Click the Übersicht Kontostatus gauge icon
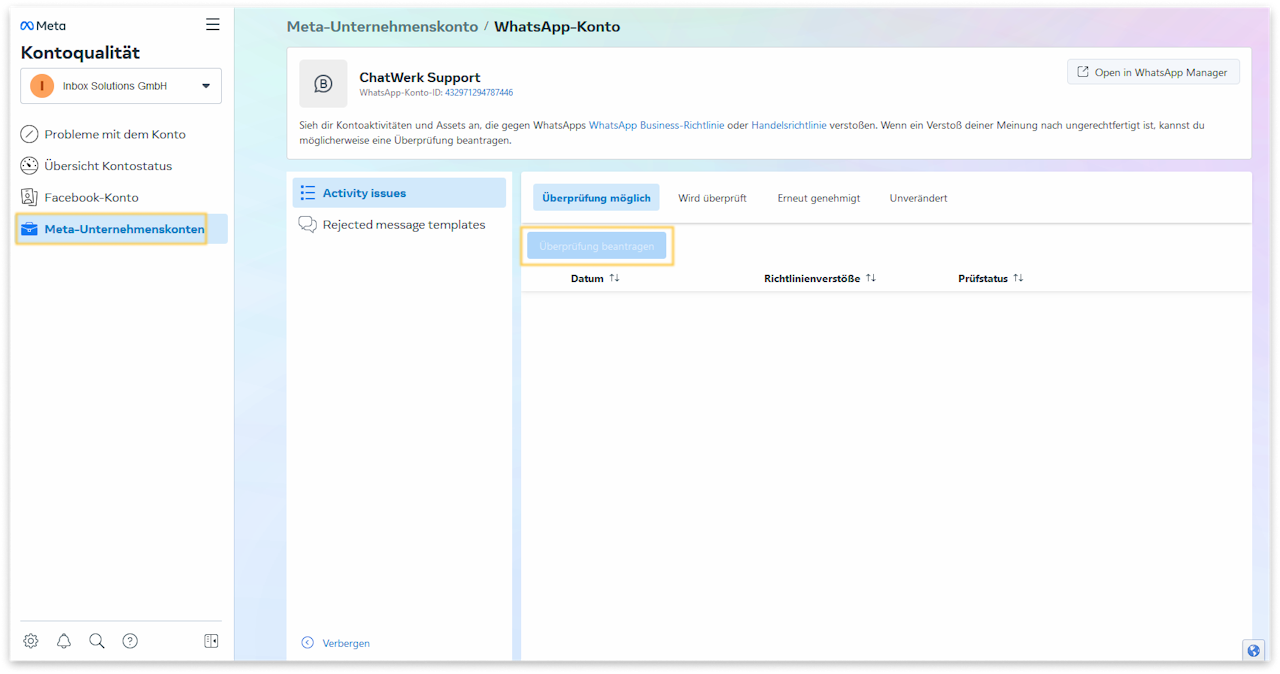The image size is (1280, 674). point(30,166)
